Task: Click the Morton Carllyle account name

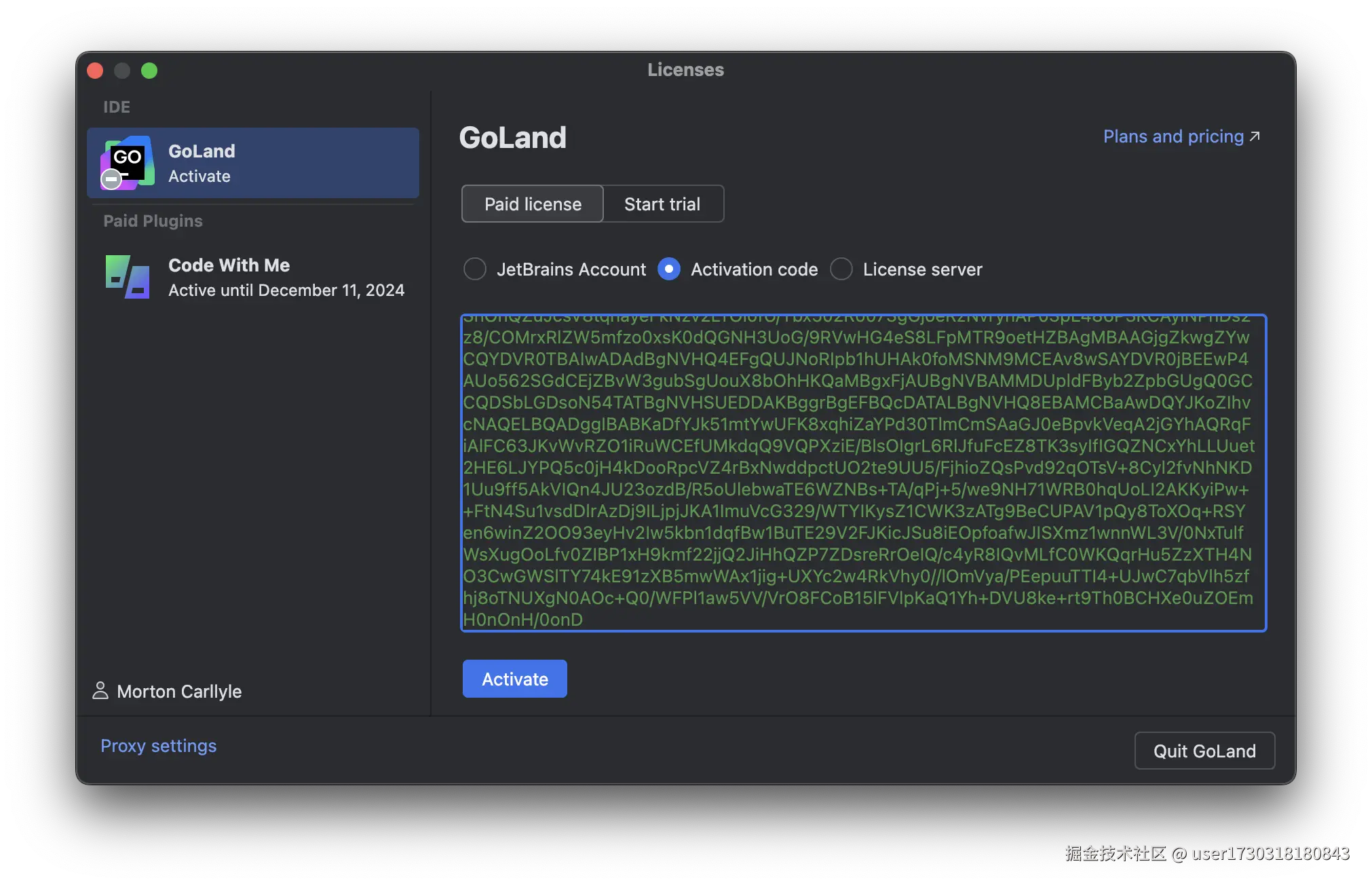Action: tap(179, 692)
